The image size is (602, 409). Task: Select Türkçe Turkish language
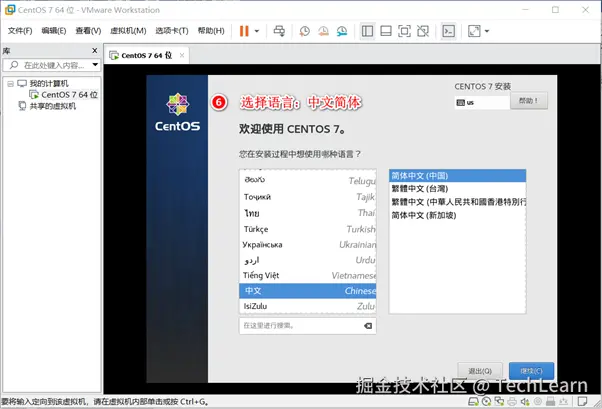(308, 229)
